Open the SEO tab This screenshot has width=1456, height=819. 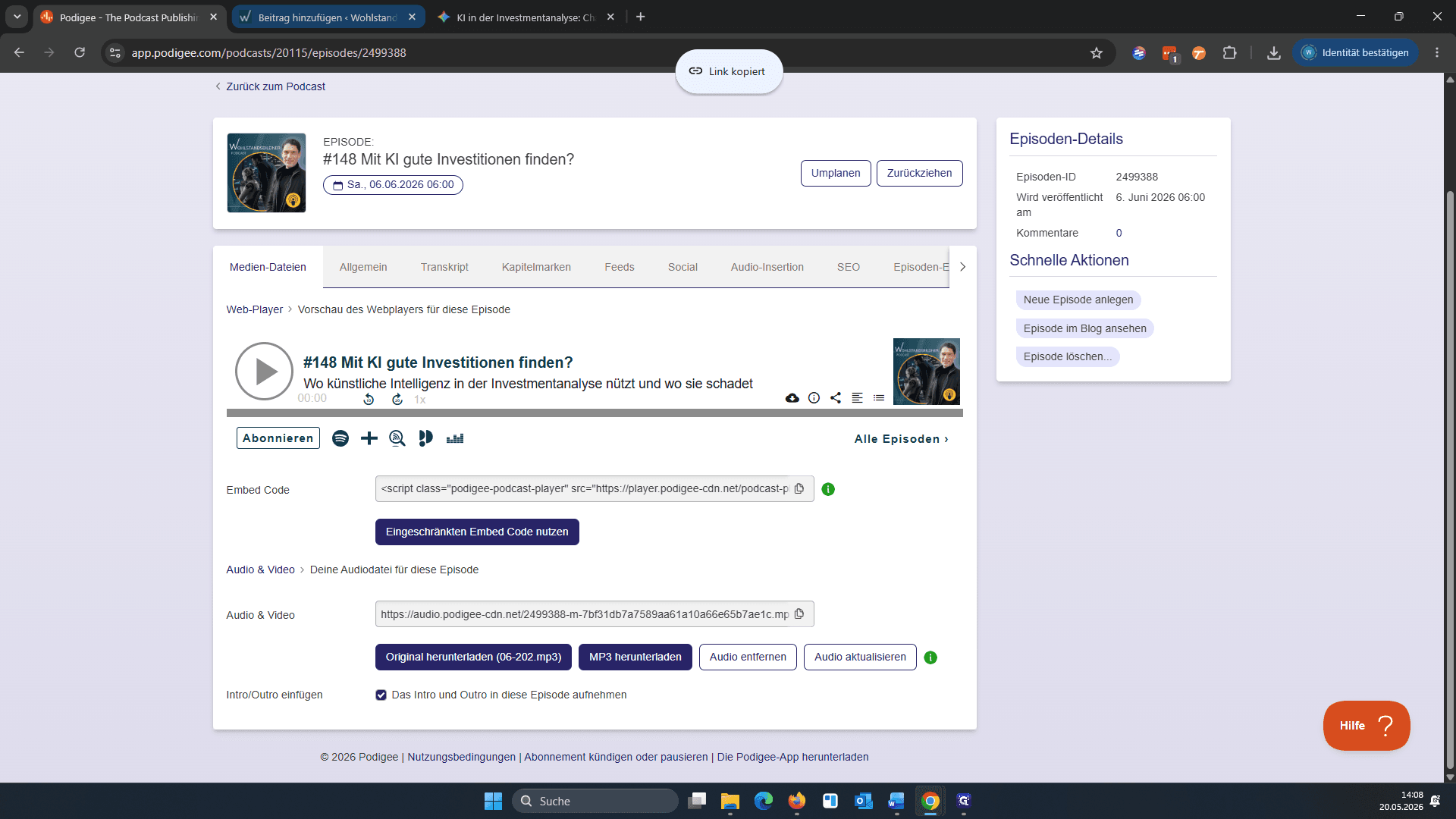(849, 267)
